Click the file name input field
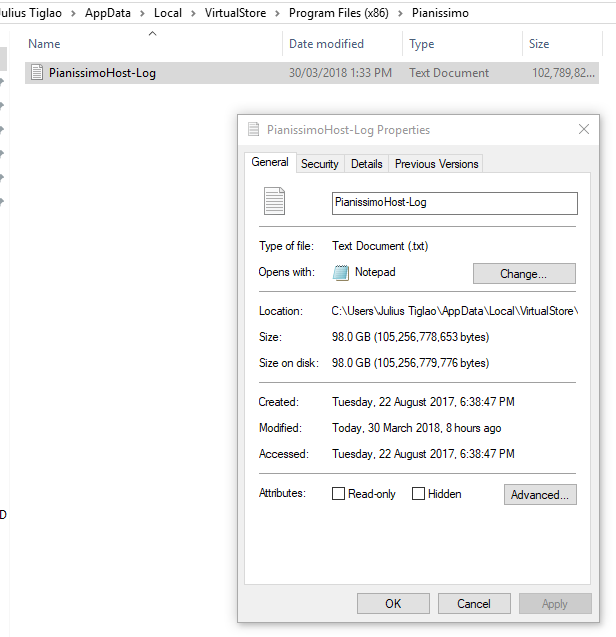Screen dimensions: 616x637 (x=454, y=203)
